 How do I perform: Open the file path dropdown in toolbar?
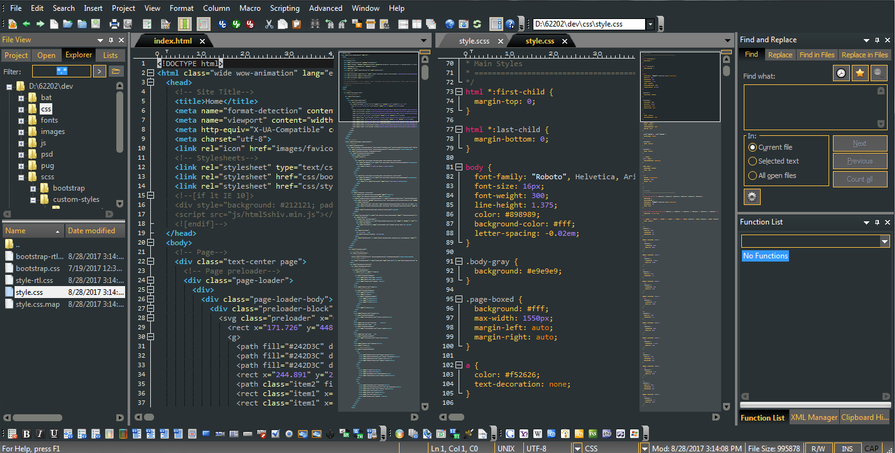coord(652,23)
